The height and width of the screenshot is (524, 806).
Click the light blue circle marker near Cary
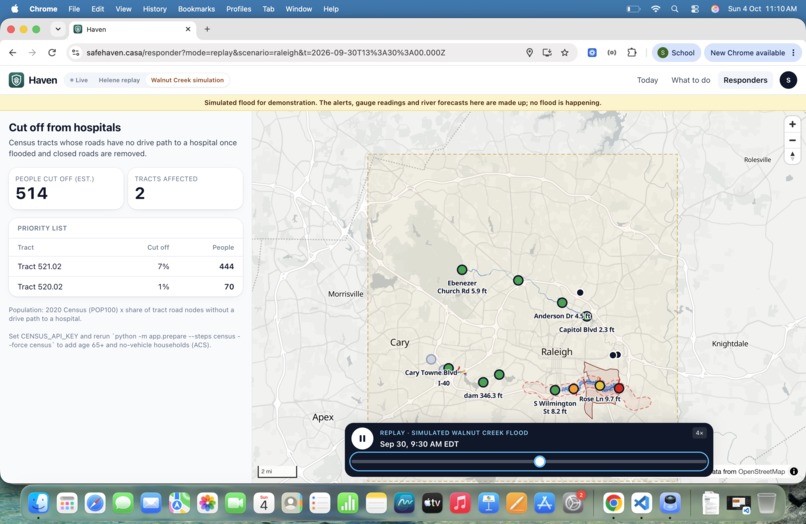431,359
